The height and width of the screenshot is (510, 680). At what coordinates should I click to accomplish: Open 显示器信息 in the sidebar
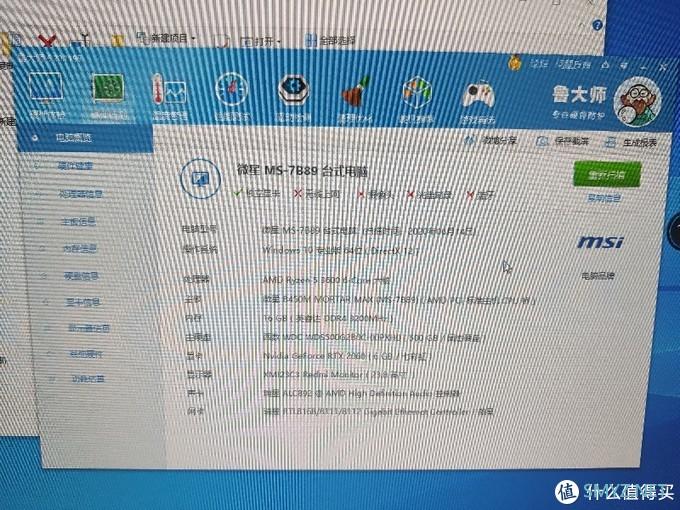pos(88,328)
